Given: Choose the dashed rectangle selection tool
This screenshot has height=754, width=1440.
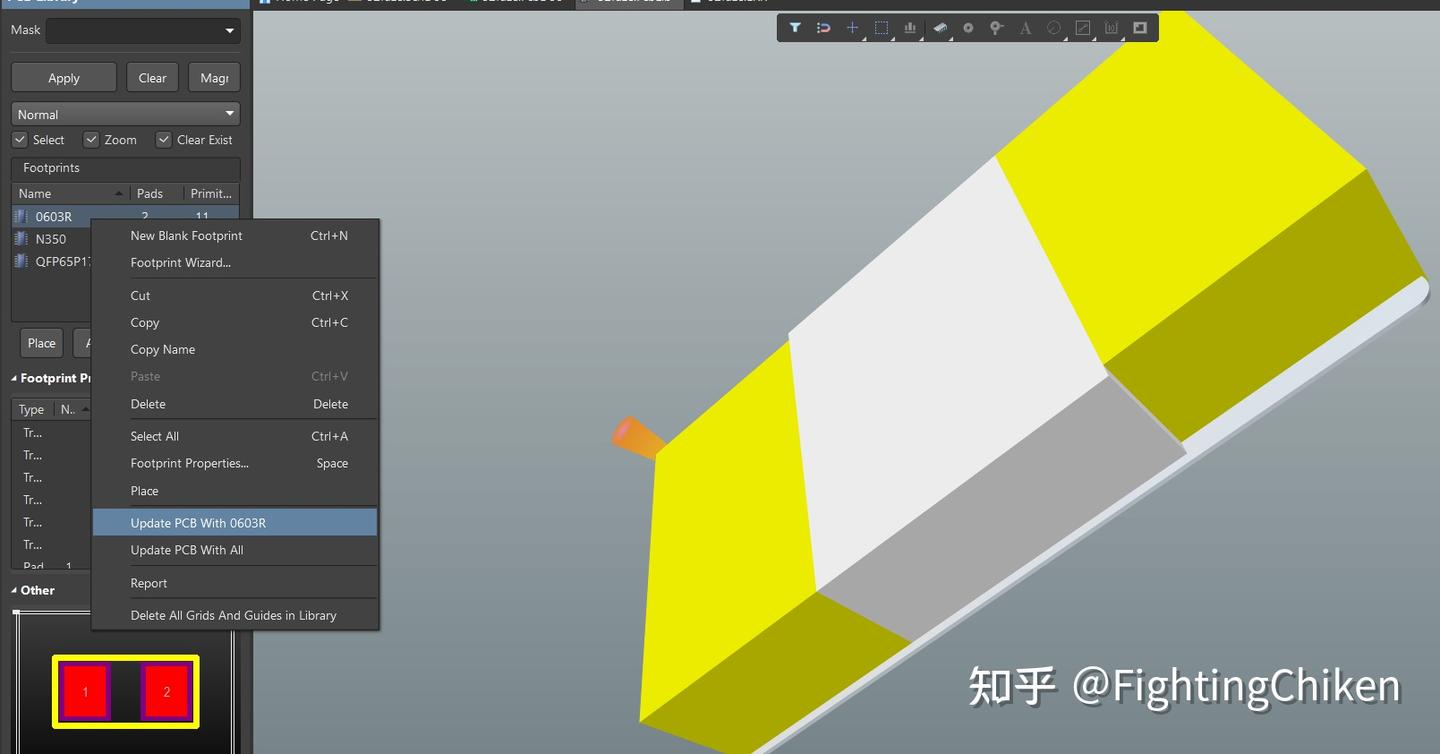Looking at the screenshot, I should pos(881,28).
